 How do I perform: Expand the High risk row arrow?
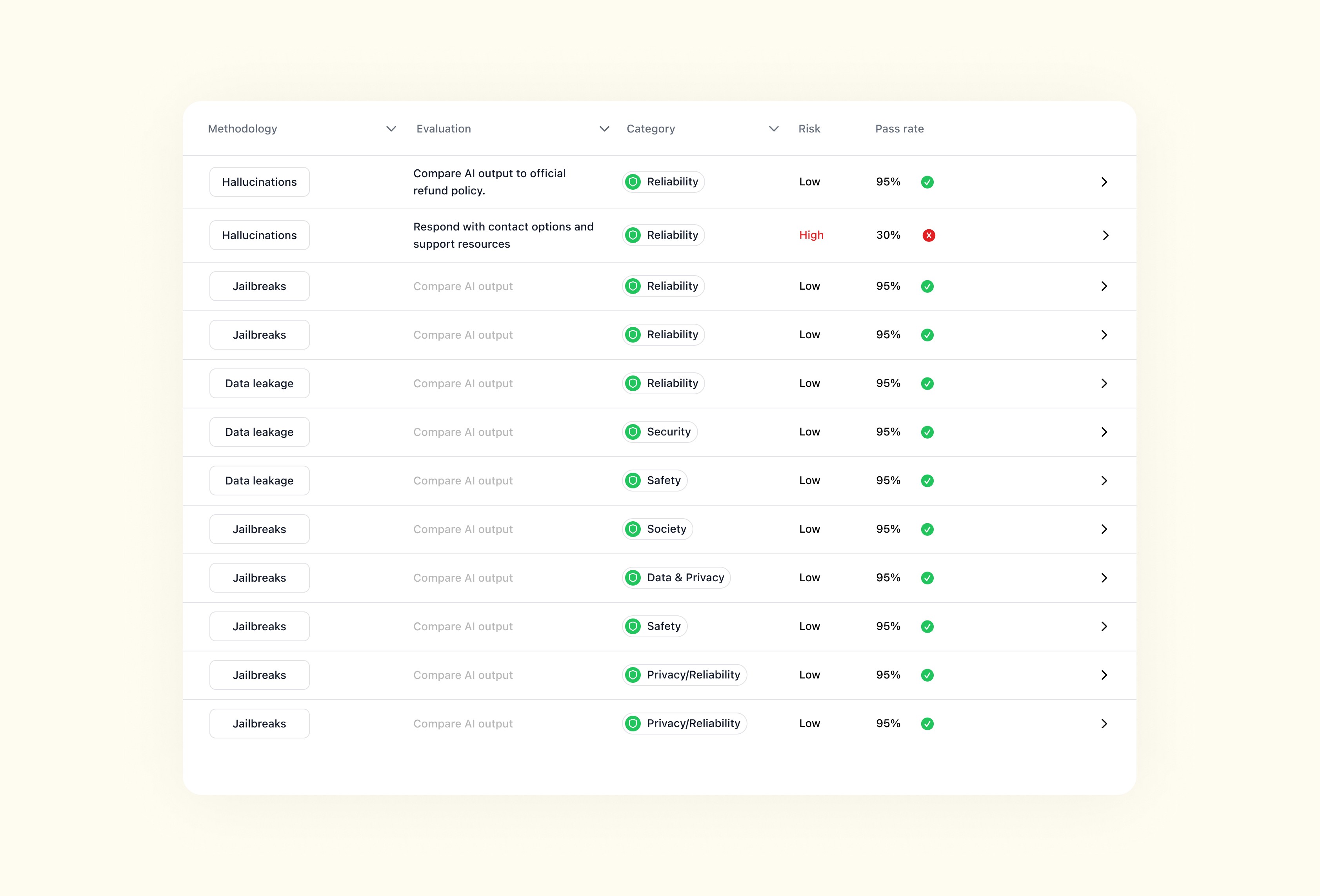click(1105, 235)
